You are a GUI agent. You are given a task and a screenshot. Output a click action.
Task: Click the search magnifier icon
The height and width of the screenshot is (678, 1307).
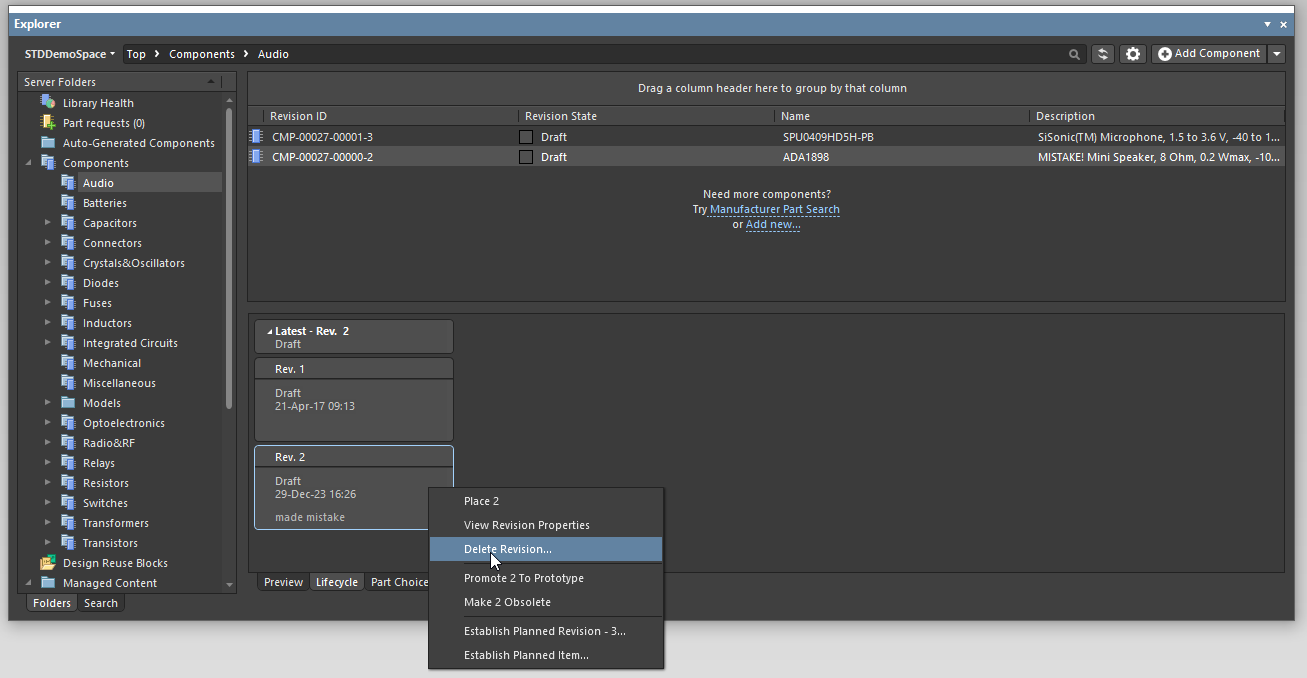click(1075, 55)
